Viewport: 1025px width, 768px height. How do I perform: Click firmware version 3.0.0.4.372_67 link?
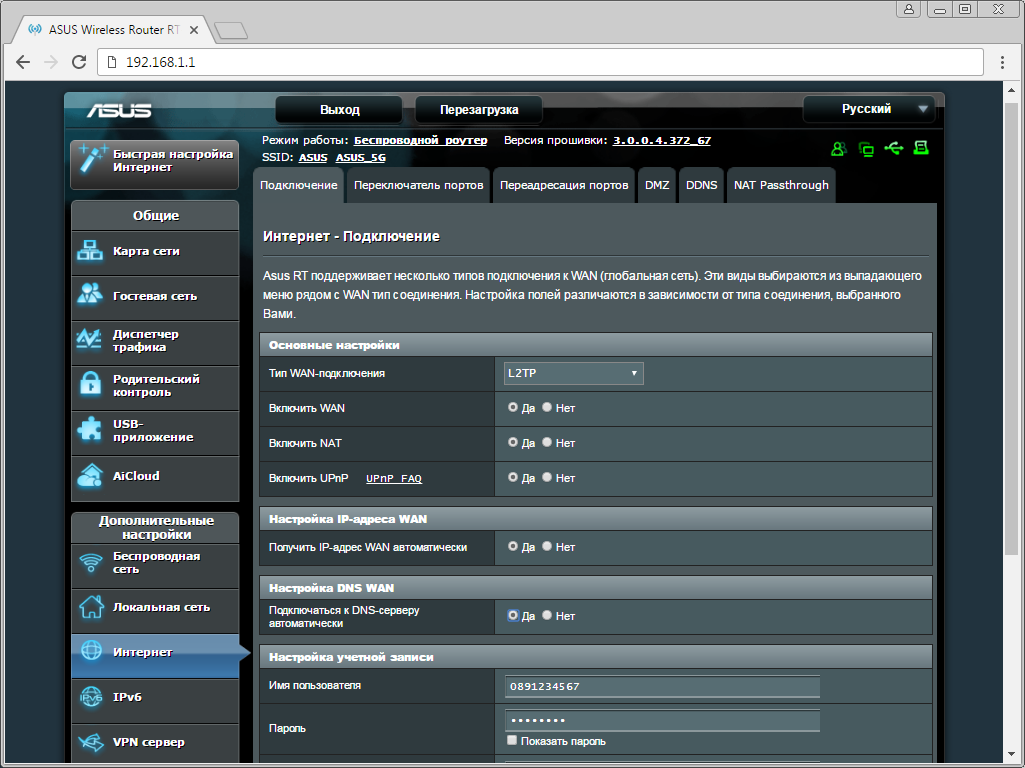662,140
